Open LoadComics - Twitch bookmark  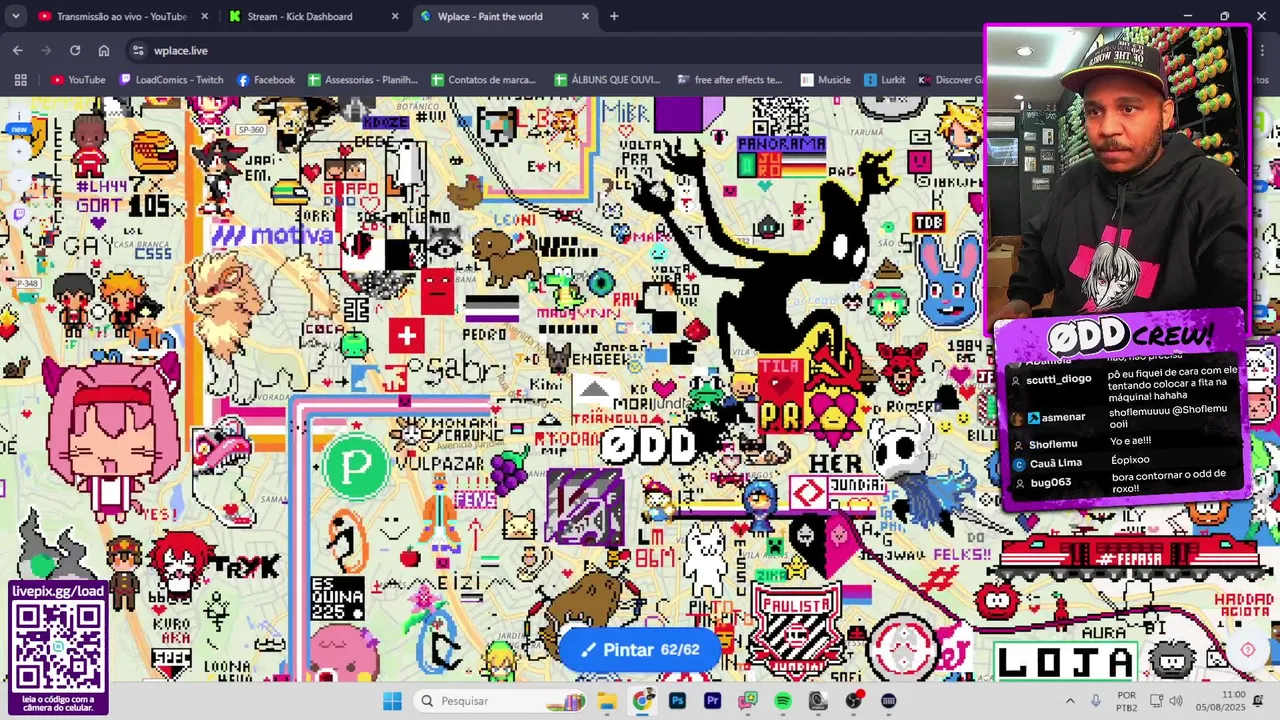171,80
